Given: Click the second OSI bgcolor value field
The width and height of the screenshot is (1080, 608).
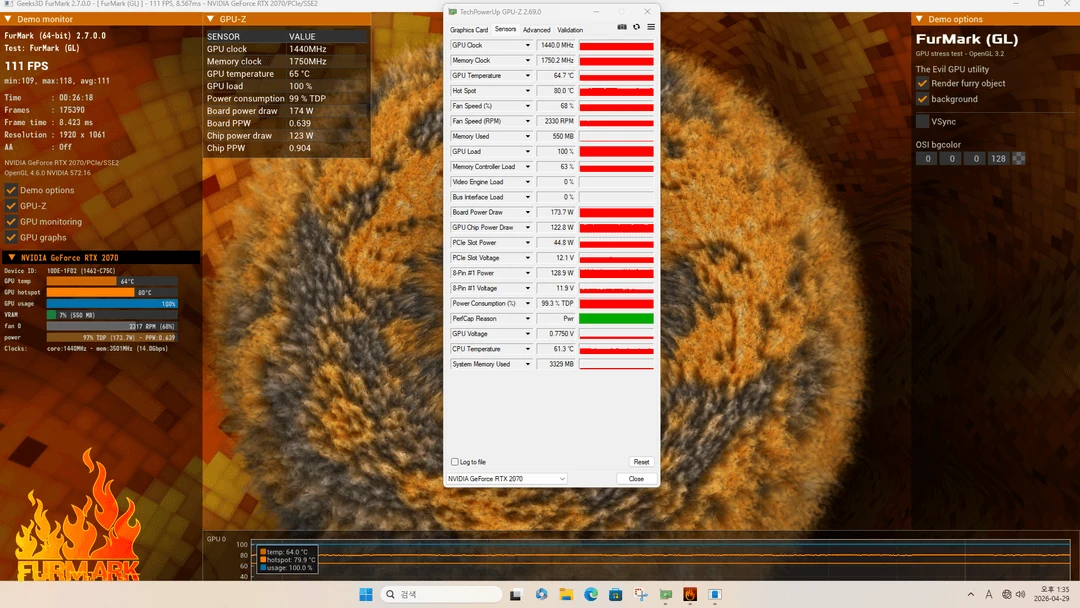Looking at the screenshot, I should point(952,158).
